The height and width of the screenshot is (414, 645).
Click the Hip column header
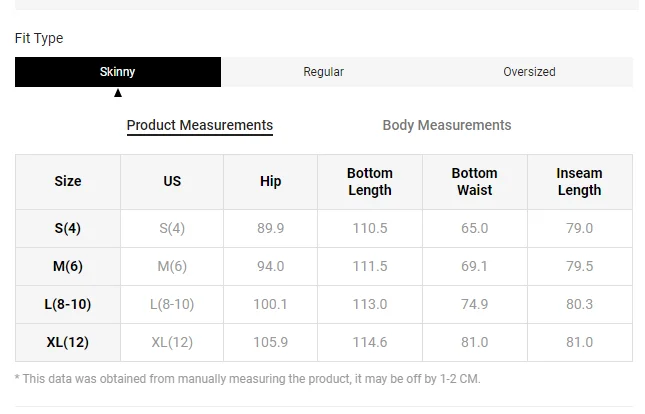coord(271,181)
